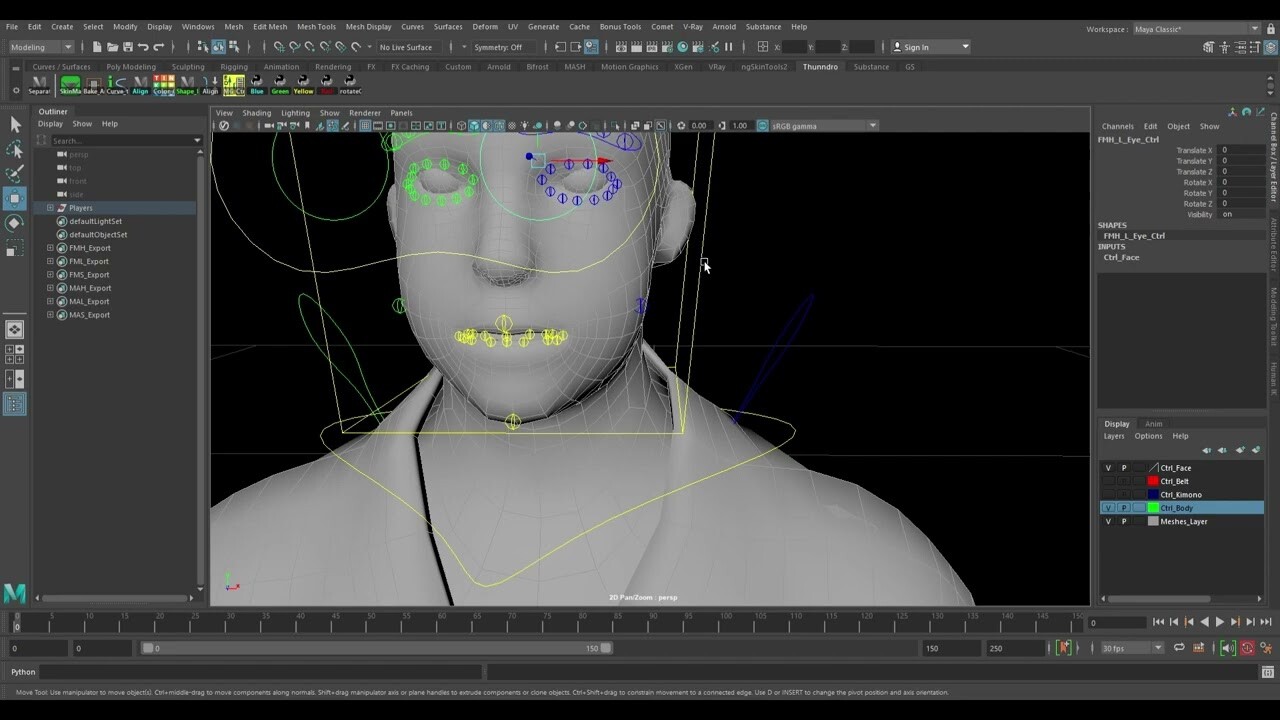
Task: Toggle playback loop mode
Action: click(1179, 648)
